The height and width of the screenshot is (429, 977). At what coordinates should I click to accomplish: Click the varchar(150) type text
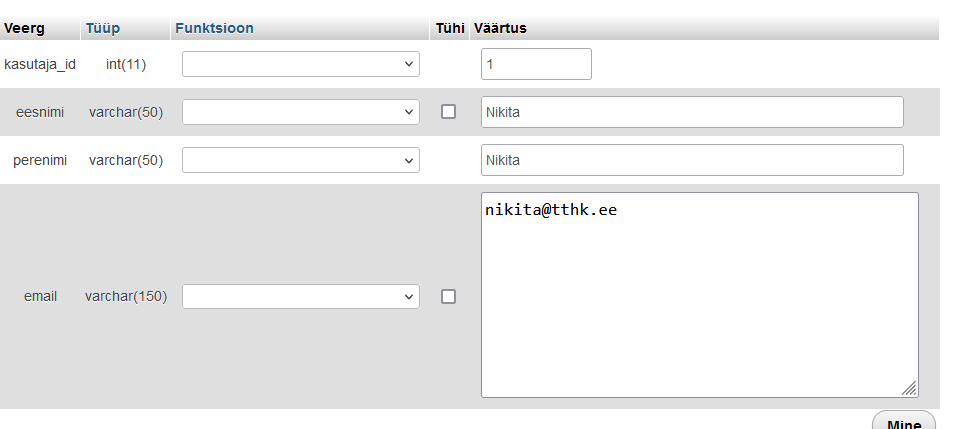point(126,296)
